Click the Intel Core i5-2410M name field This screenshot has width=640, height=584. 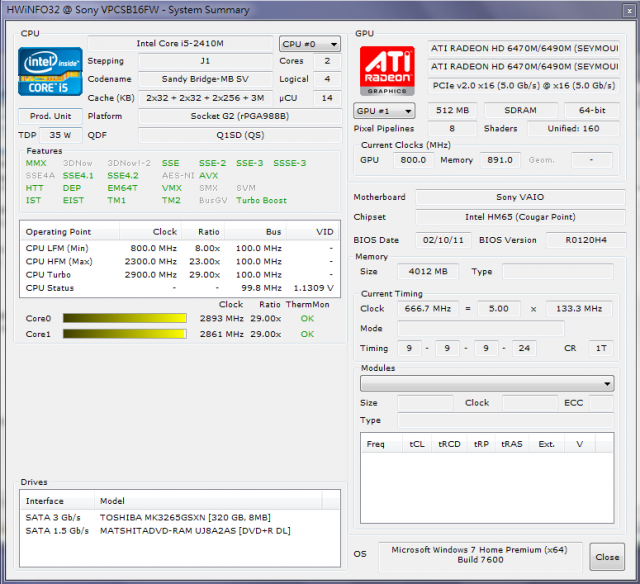[180, 43]
